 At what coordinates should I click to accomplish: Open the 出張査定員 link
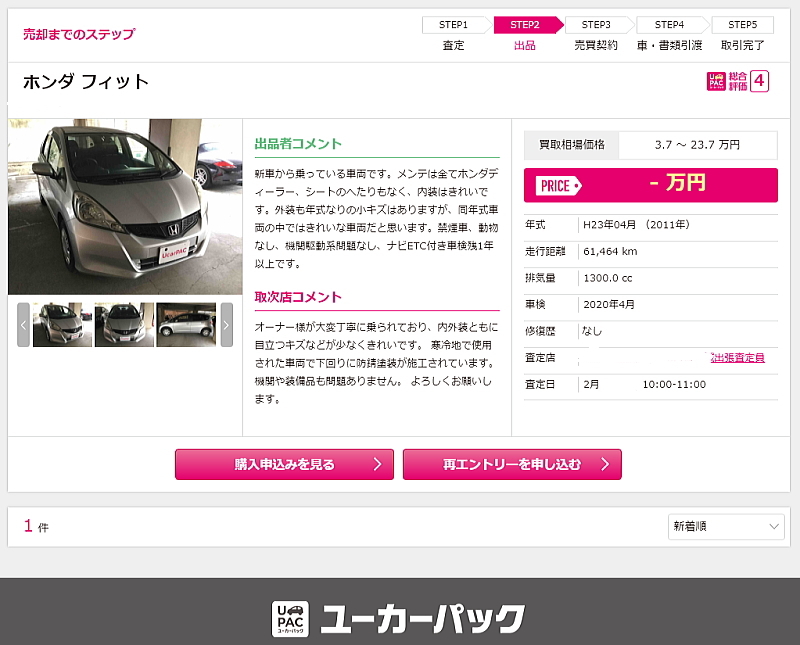[x=737, y=358]
